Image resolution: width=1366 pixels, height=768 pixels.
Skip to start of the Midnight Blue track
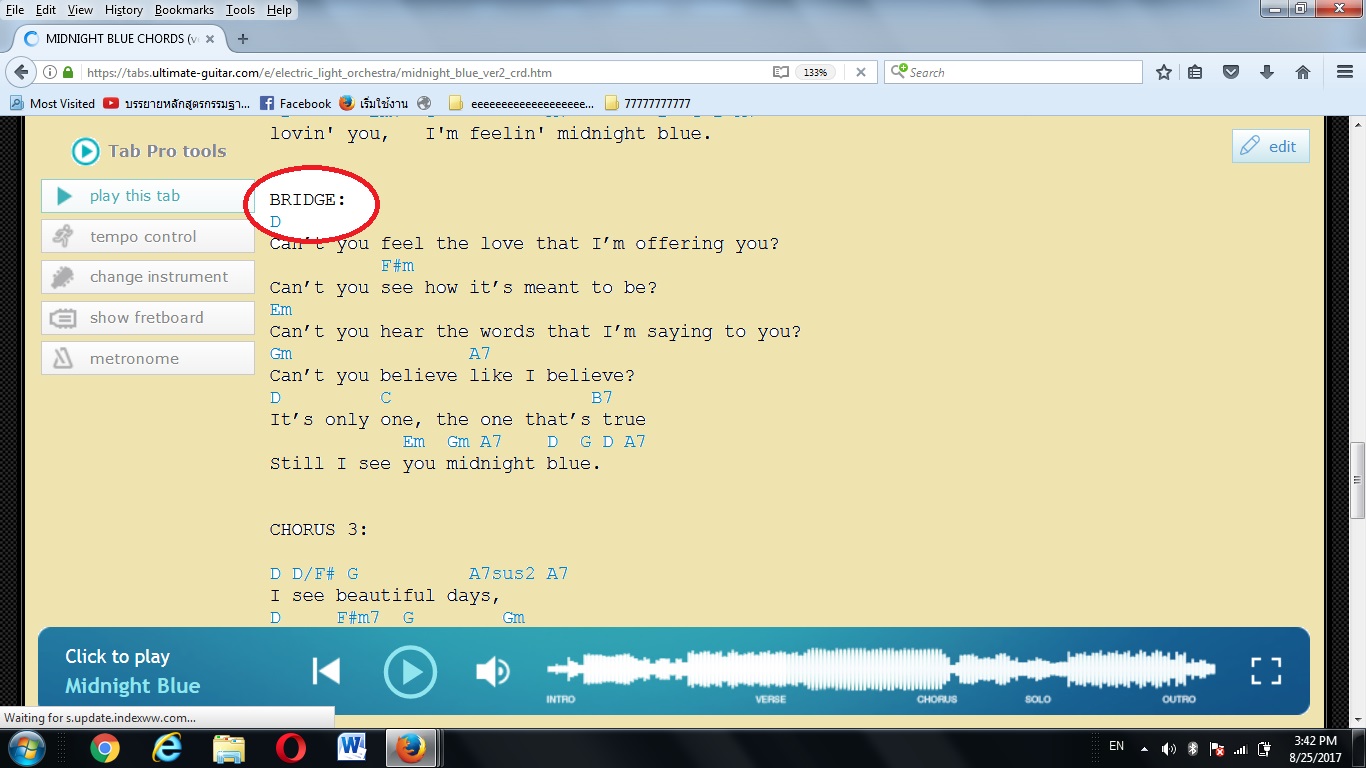[x=326, y=671]
